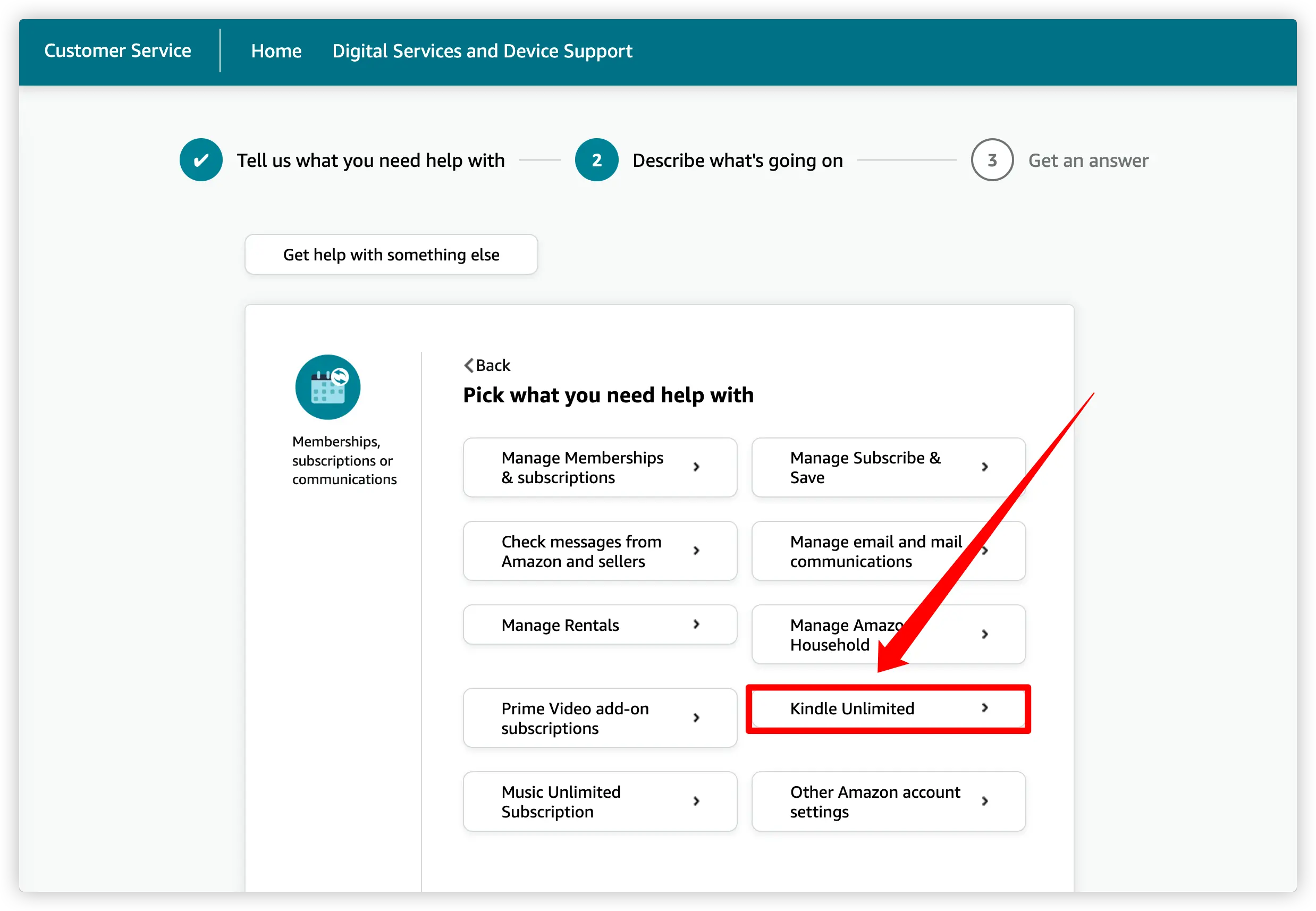This screenshot has height=911, width=1316.
Task: Click the step 2 circle indicator
Action: coord(596,160)
